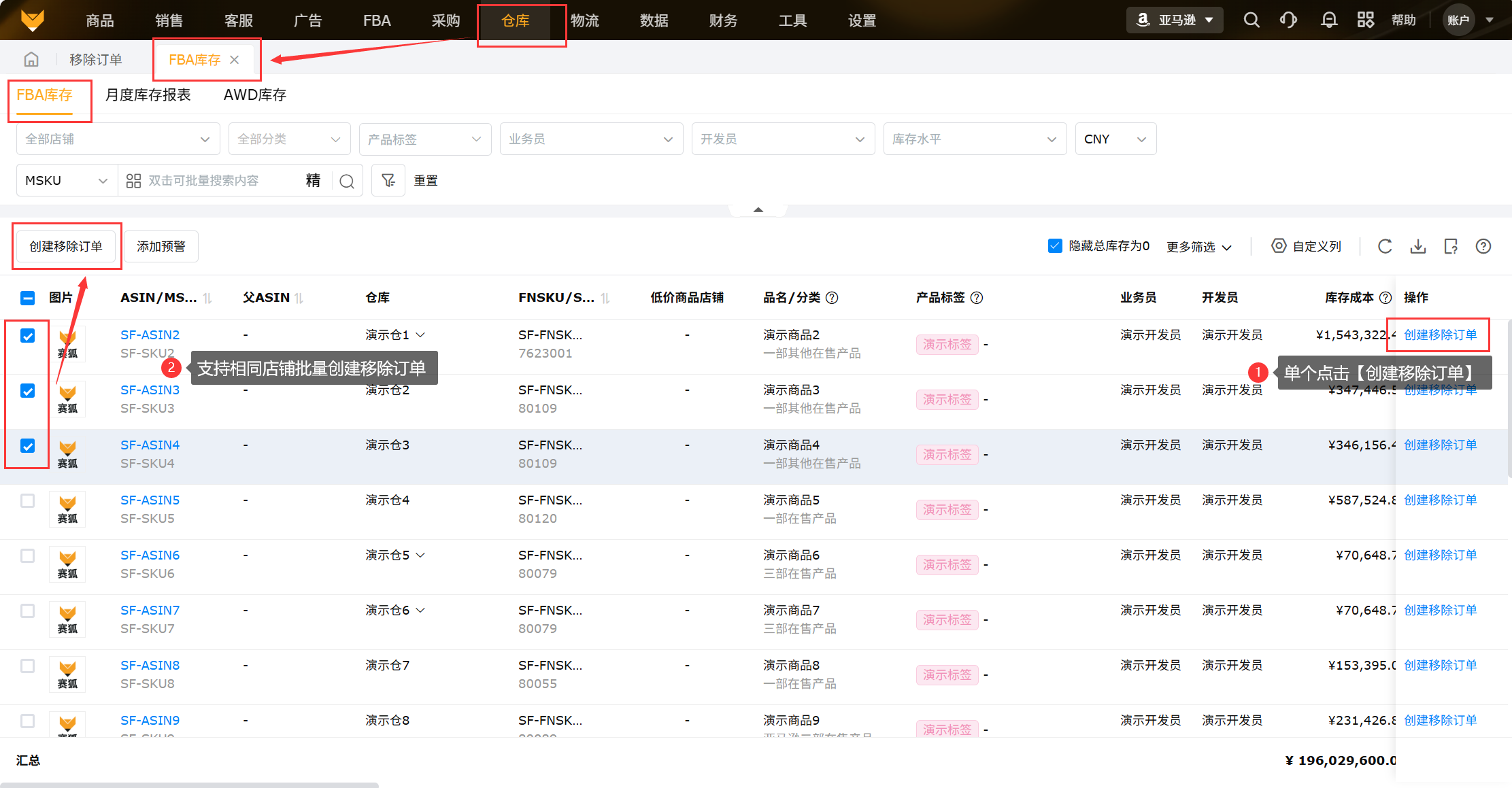1512x788 pixels.
Task: Open the 全部店铺 dropdown
Action: tap(118, 139)
